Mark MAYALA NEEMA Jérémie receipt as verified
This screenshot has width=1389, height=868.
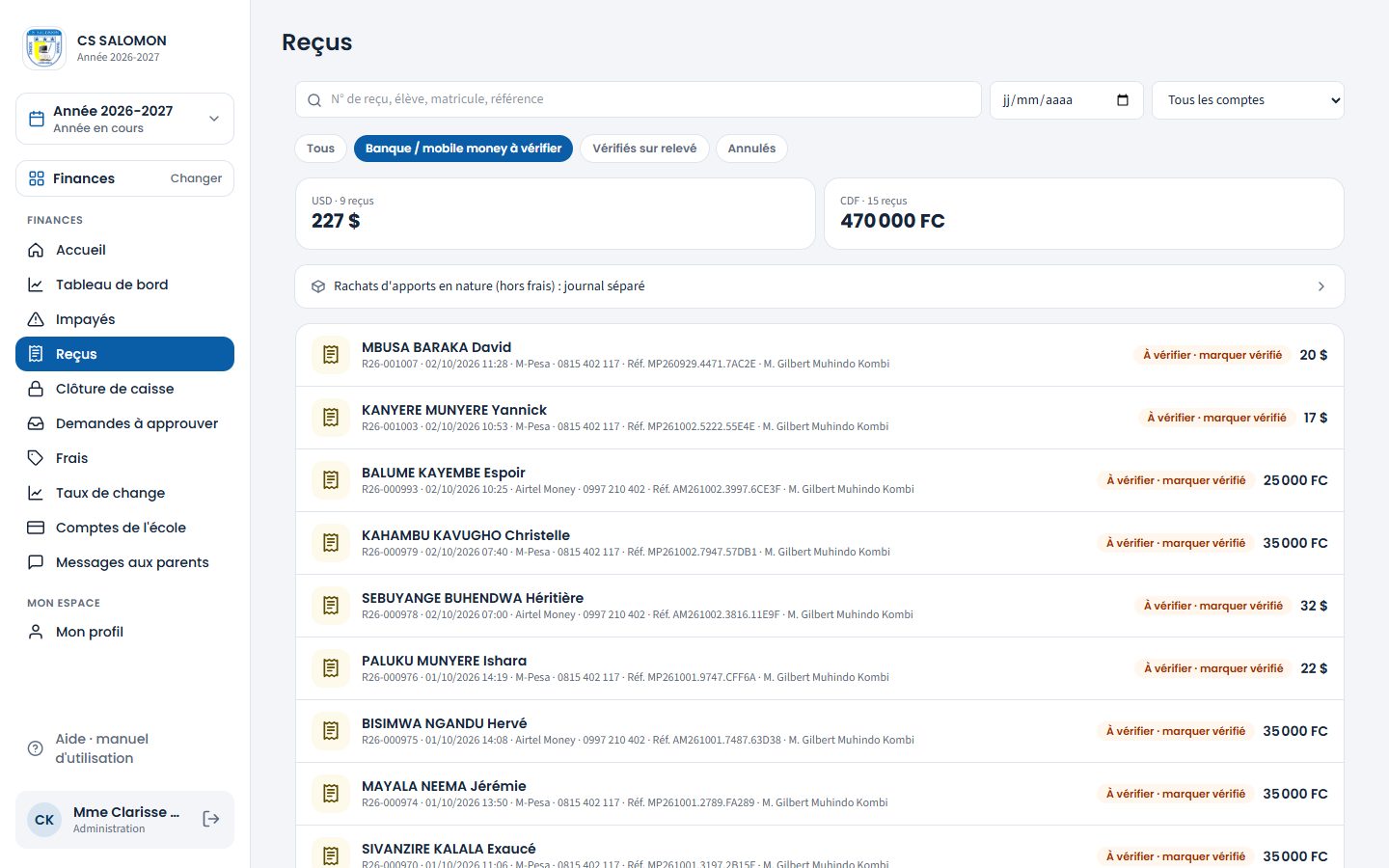(1176, 794)
